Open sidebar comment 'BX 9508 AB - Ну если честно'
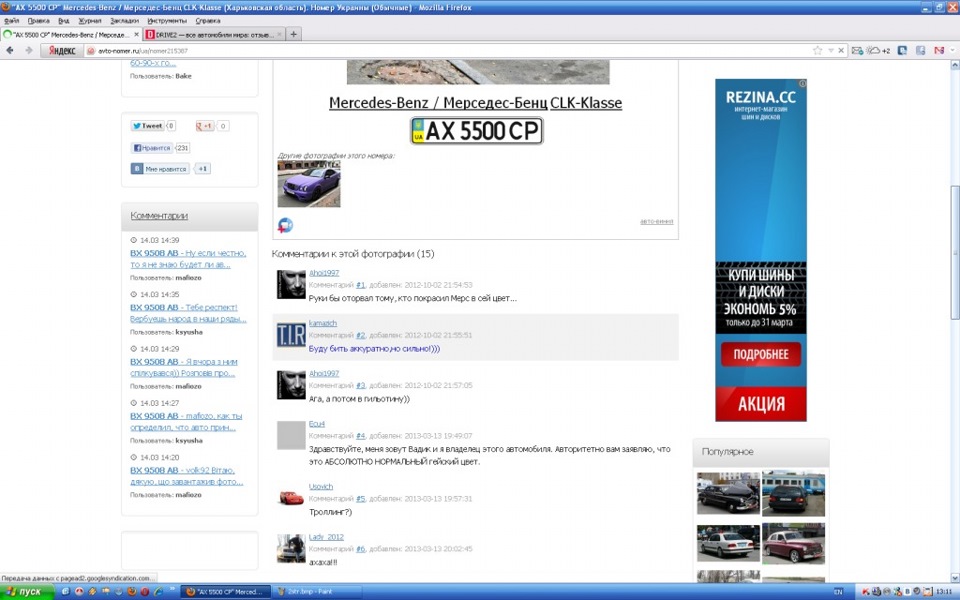This screenshot has width=960, height=600. pos(188,259)
